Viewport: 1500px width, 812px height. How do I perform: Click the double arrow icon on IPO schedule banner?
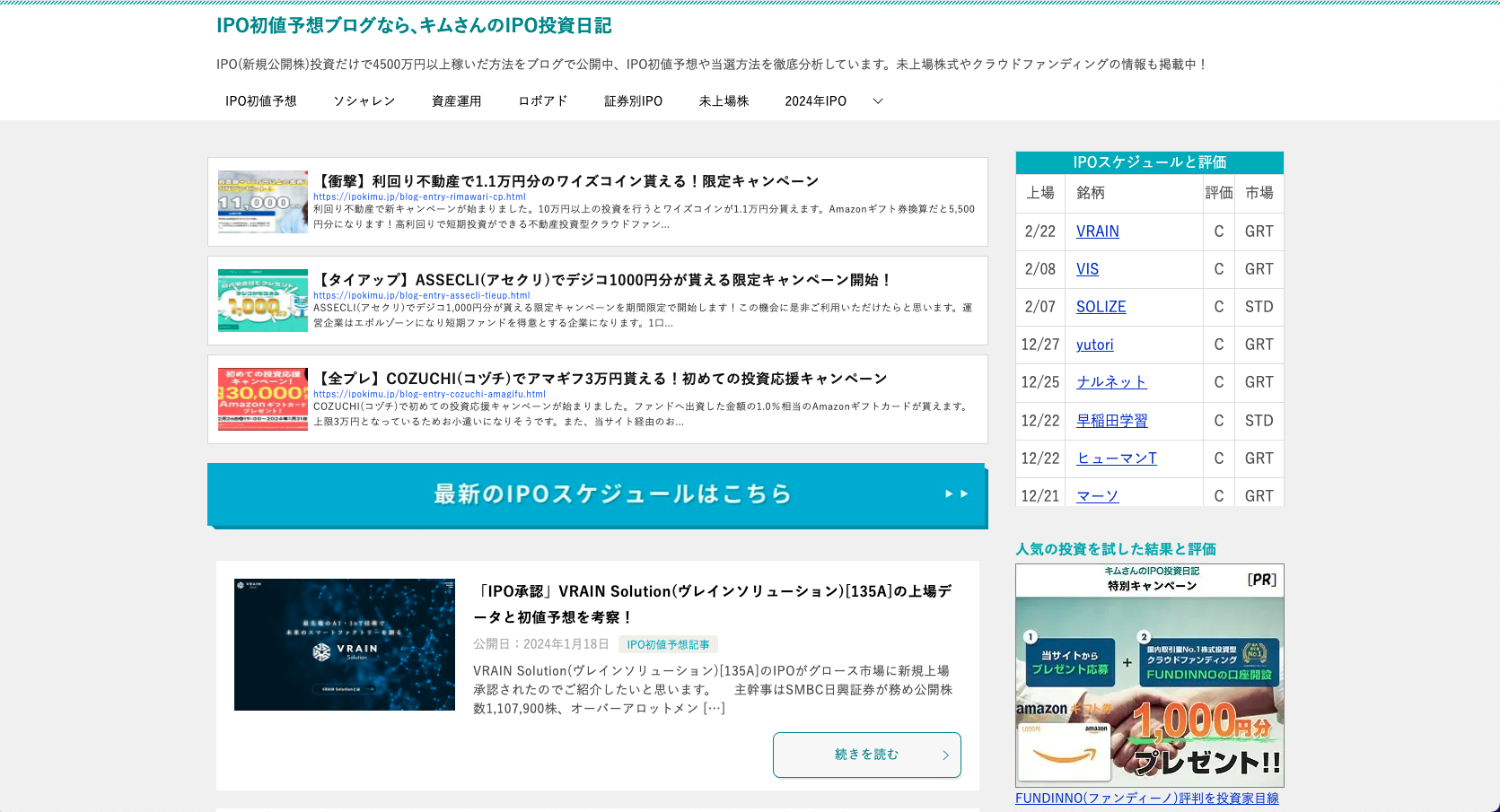tap(956, 493)
